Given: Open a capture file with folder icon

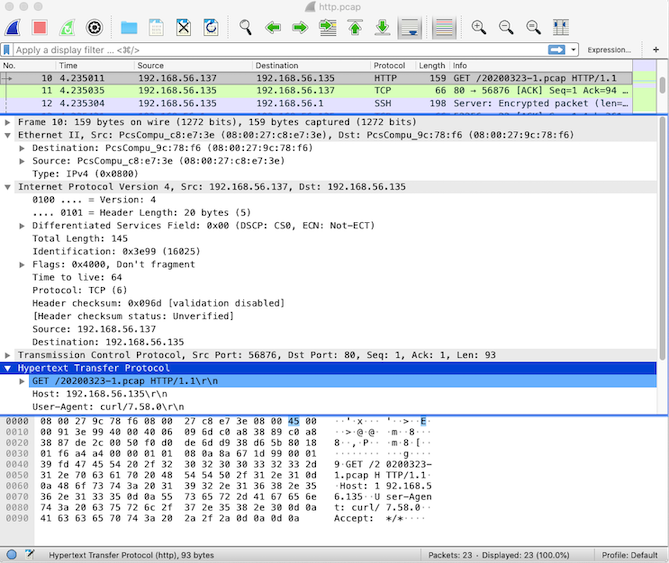Looking at the screenshot, I should [x=128, y=28].
